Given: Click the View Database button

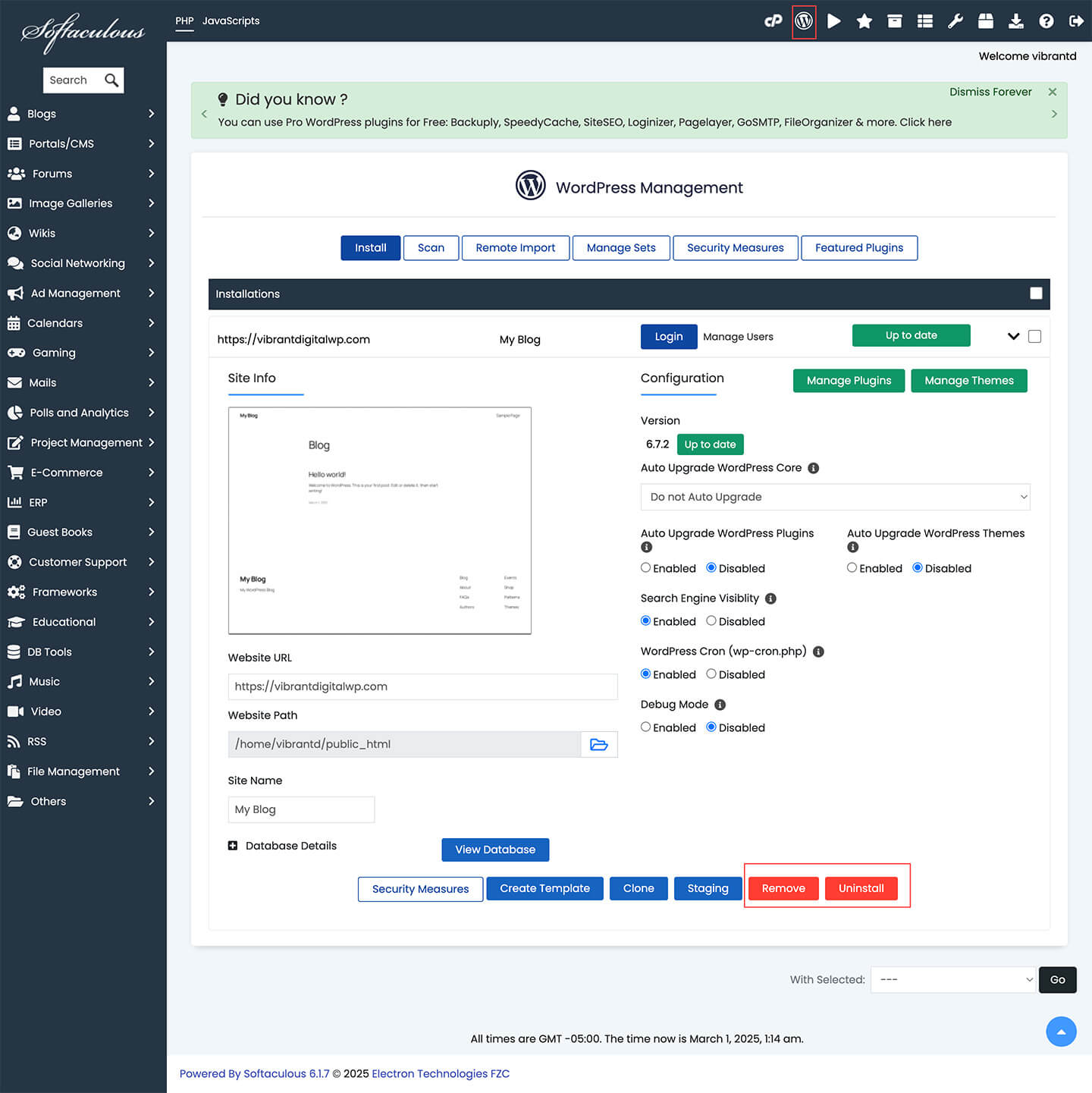Looking at the screenshot, I should point(495,850).
